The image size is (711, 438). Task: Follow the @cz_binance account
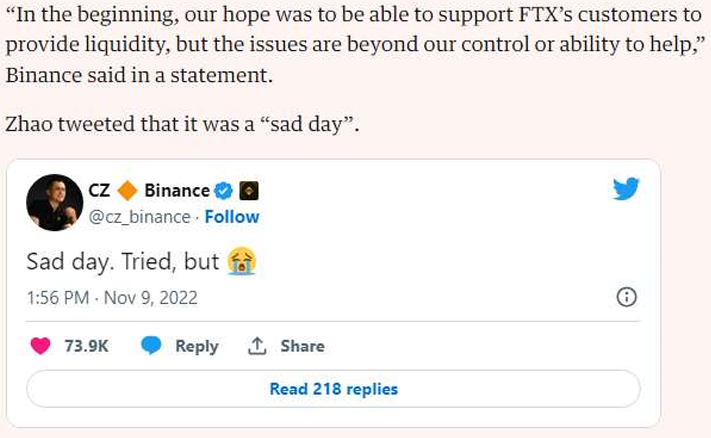pyautogui.click(x=232, y=216)
